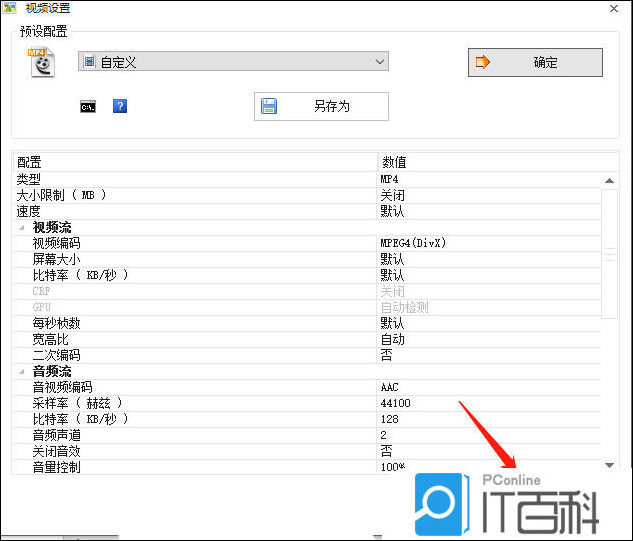Screen dimensions: 633x541
Task: Collapse the 视频流 section
Action: click(22, 228)
